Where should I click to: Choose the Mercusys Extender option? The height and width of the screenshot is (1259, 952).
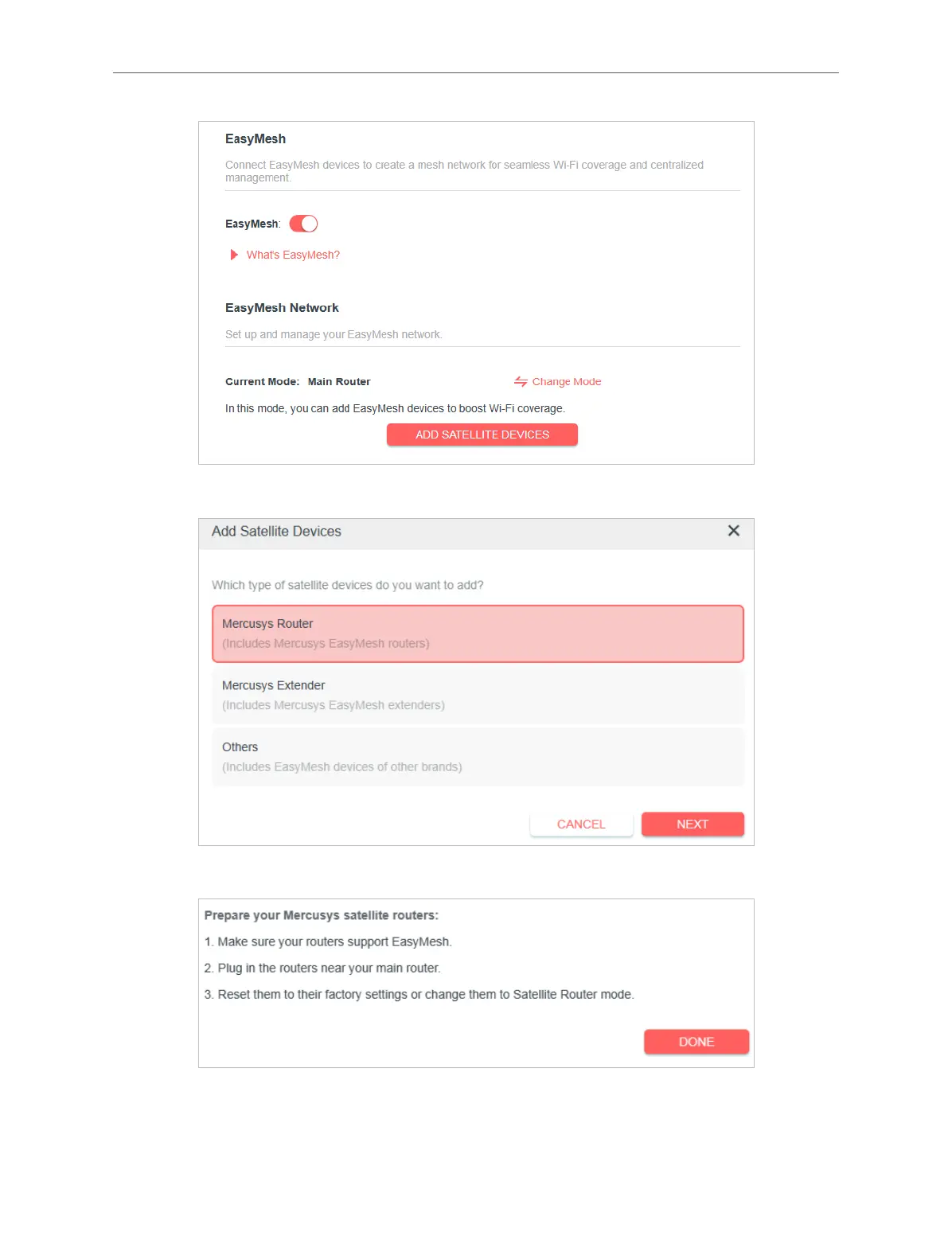[x=478, y=695]
